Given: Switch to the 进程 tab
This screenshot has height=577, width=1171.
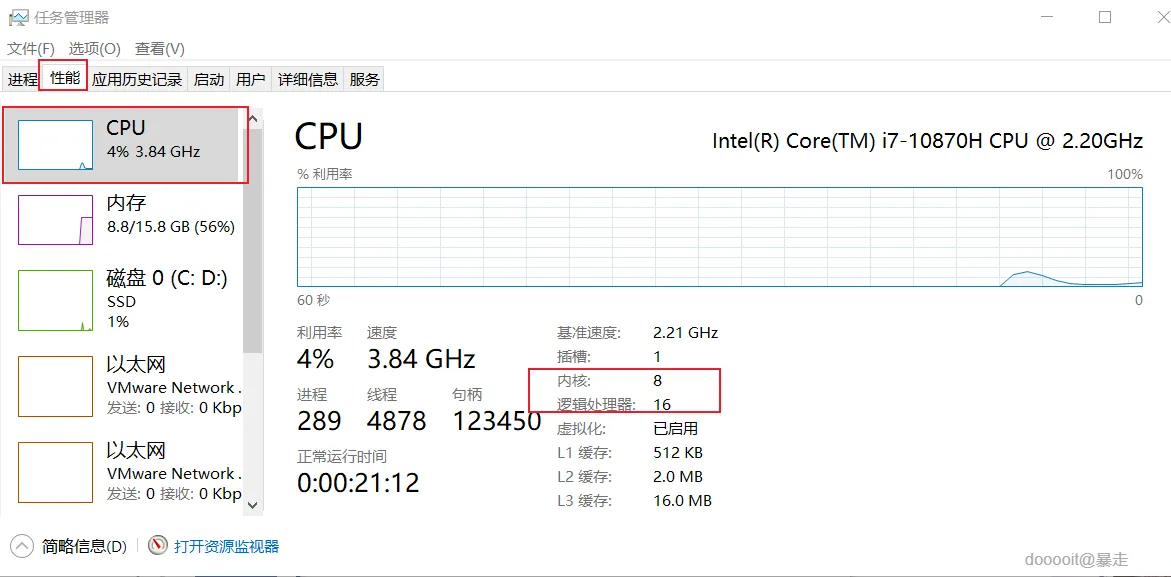Looking at the screenshot, I should [22, 79].
